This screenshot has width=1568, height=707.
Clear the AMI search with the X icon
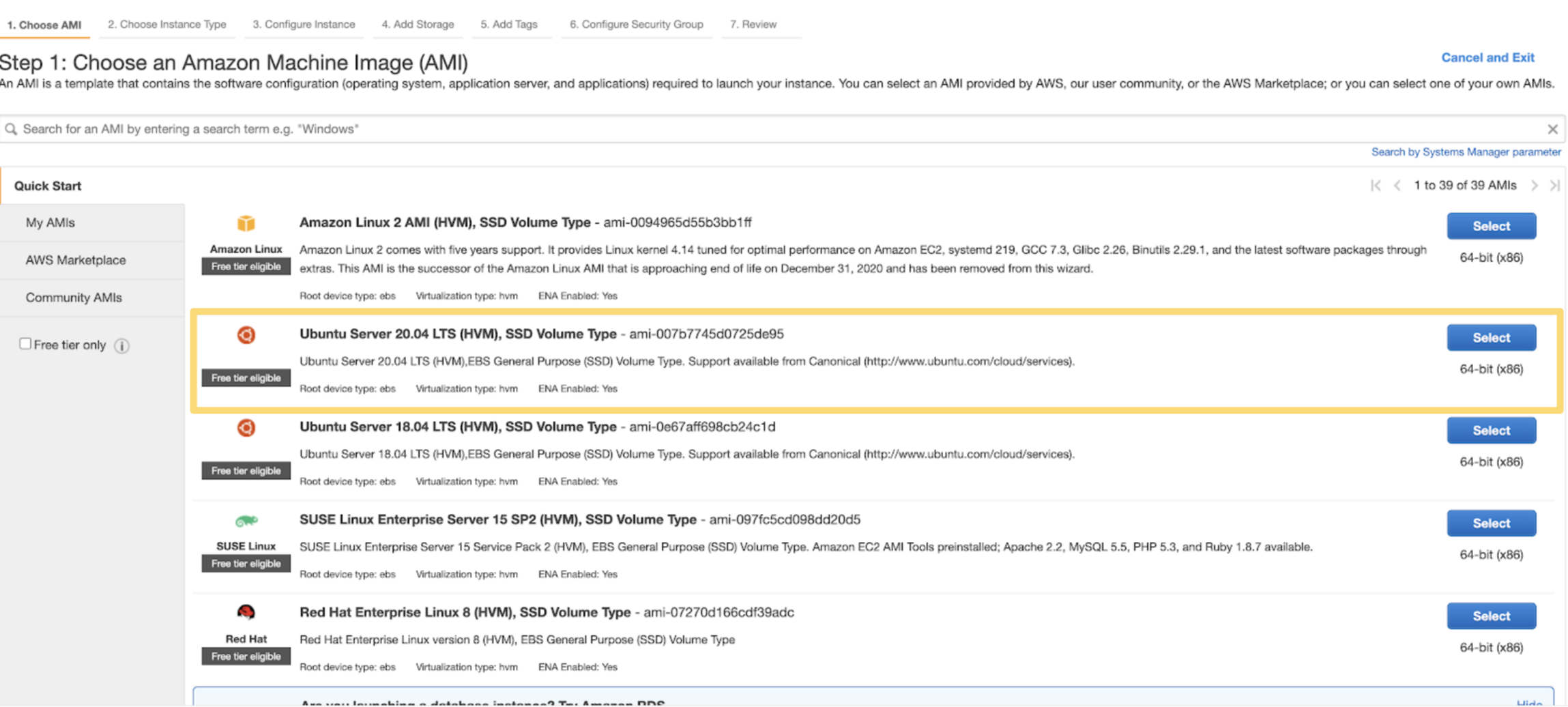coord(1552,129)
